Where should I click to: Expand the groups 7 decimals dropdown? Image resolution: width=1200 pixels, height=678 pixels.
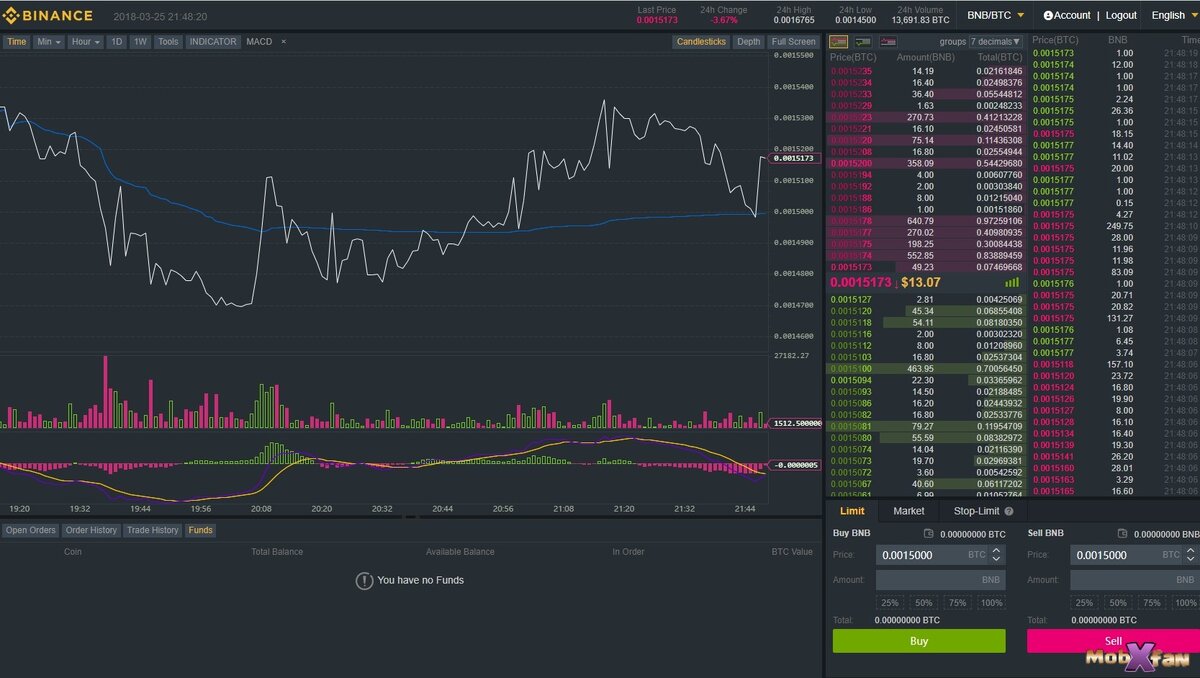(x=995, y=42)
